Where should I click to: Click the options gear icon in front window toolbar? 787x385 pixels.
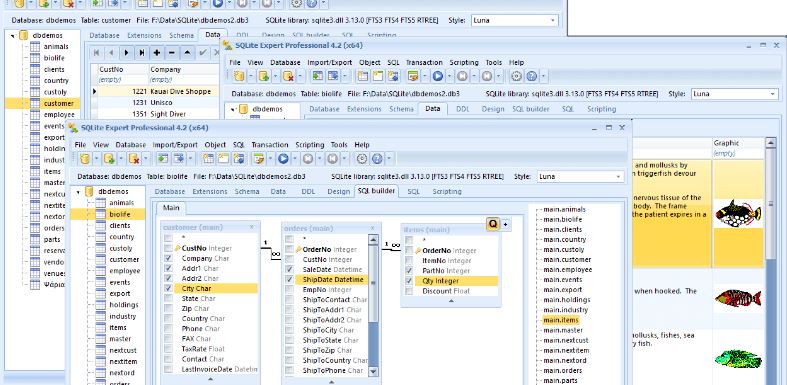point(362,159)
